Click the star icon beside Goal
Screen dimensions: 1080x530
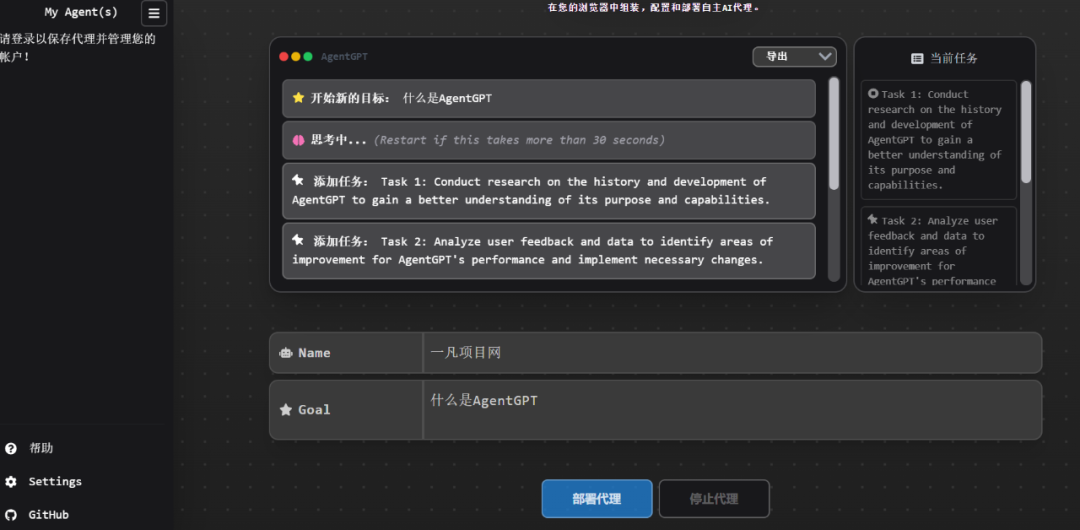(285, 410)
